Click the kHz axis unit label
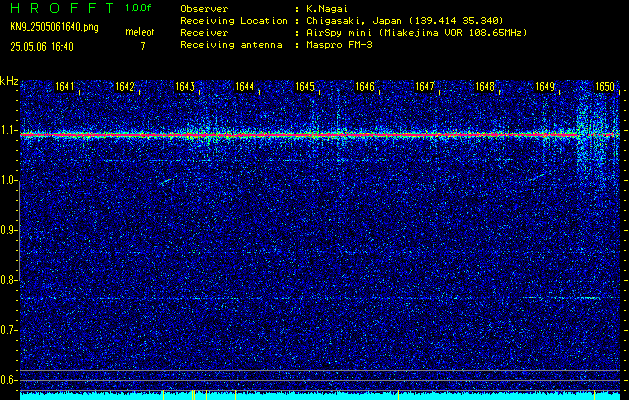The height and width of the screenshot is (400, 629). pyautogui.click(x=9, y=81)
